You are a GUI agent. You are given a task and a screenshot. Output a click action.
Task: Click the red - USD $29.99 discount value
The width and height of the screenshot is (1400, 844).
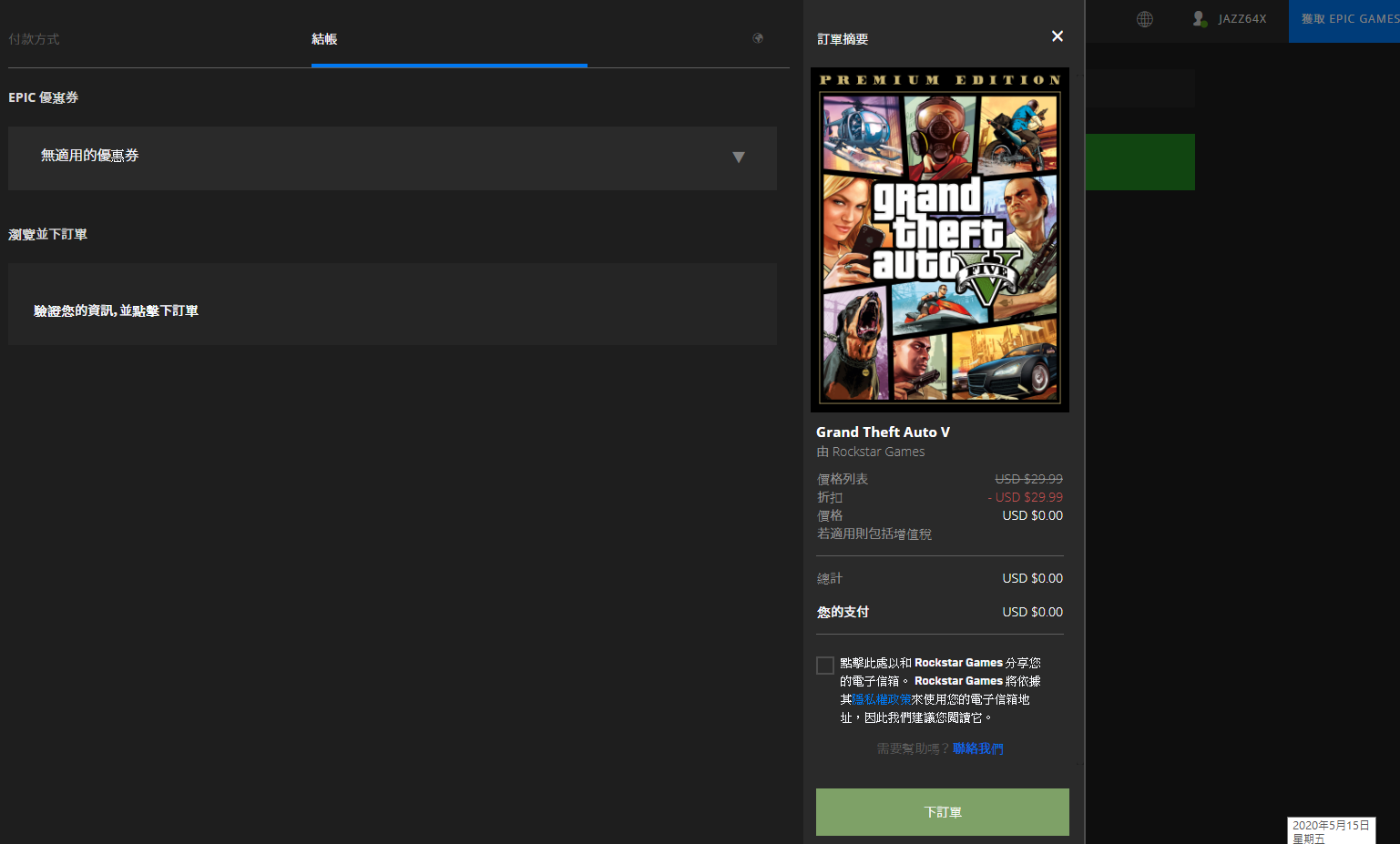[1026, 497]
